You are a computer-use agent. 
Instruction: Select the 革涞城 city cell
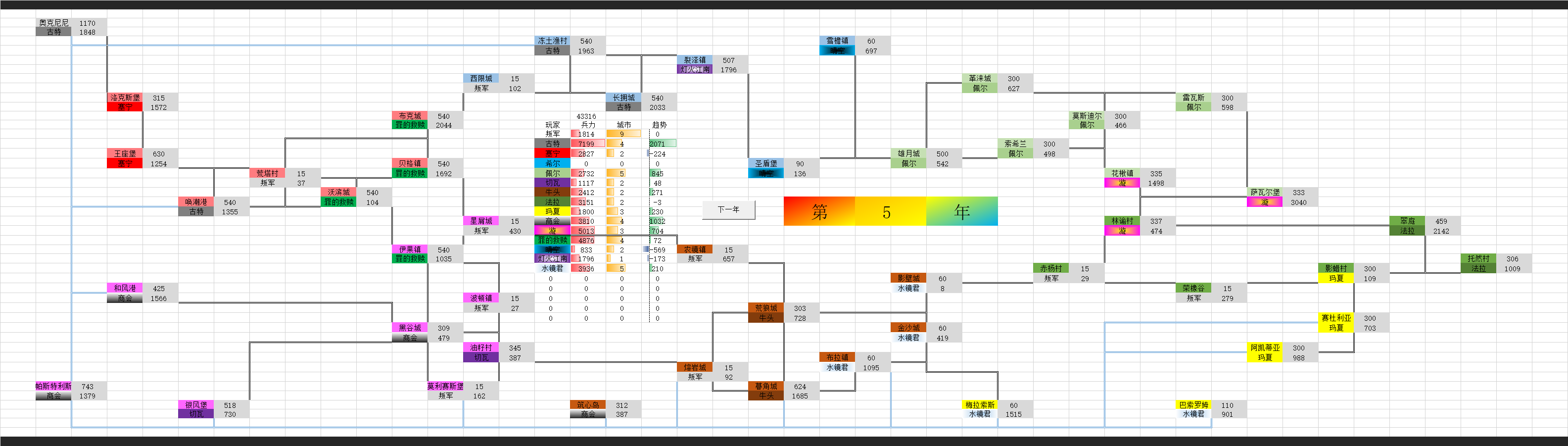979,79
